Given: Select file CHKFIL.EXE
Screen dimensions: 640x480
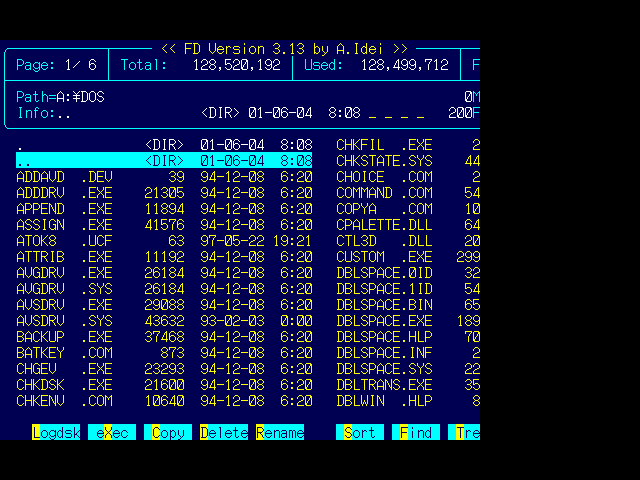Looking at the screenshot, I should point(408,144).
